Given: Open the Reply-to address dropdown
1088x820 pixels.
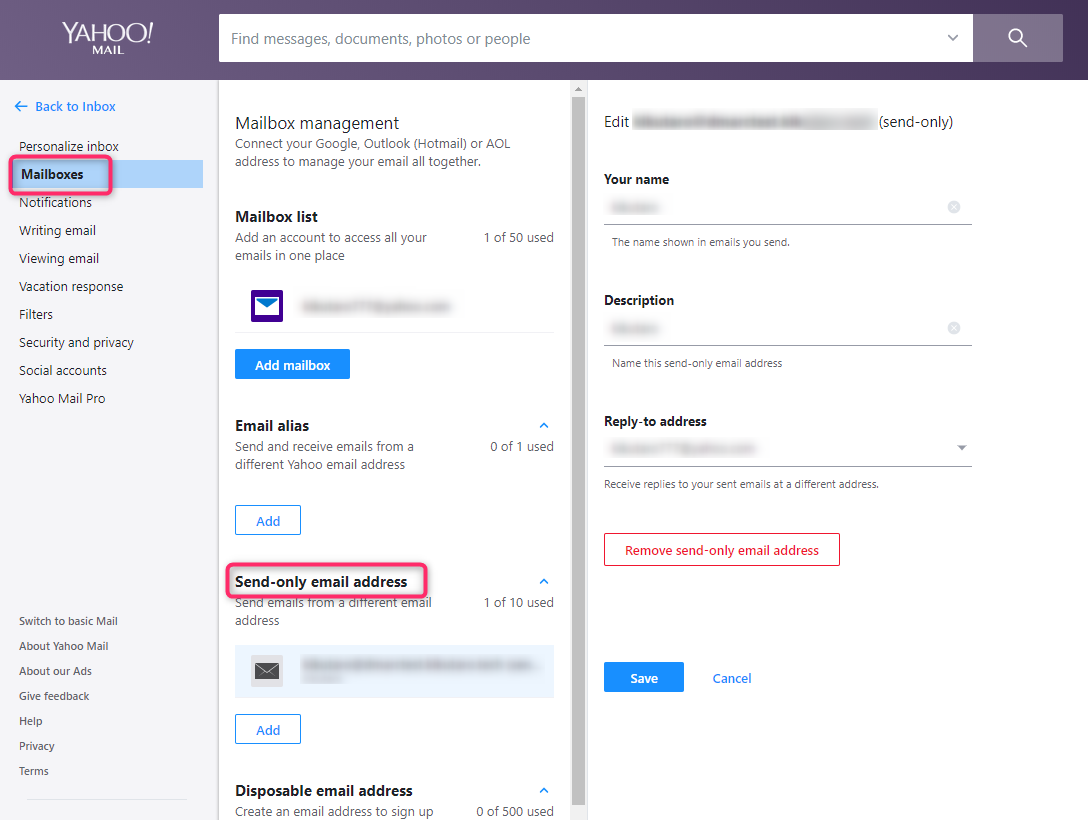Looking at the screenshot, I should pyautogui.click(x=788, y=448).
